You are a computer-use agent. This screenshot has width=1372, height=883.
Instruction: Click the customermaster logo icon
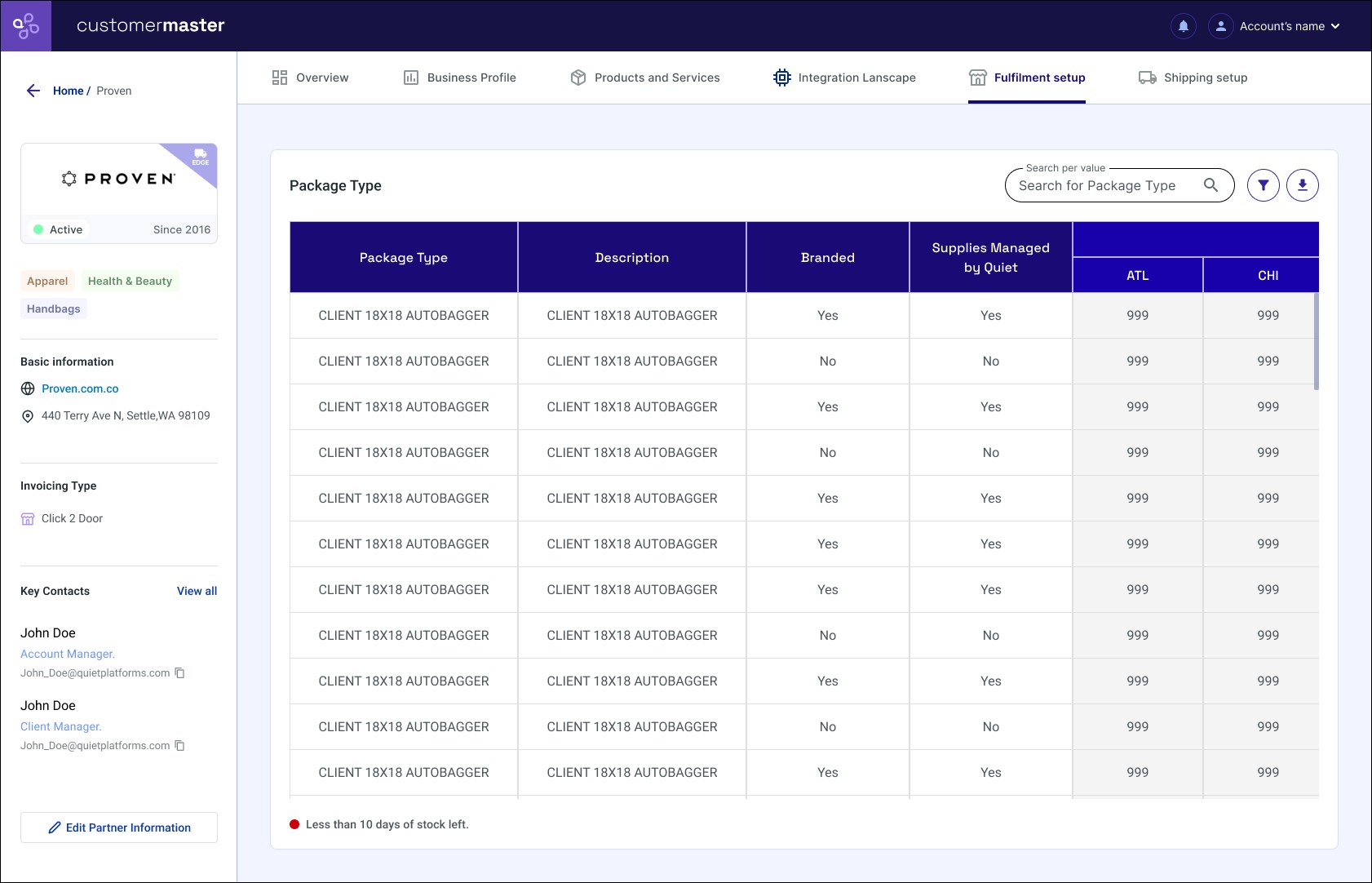pos(26,26)
